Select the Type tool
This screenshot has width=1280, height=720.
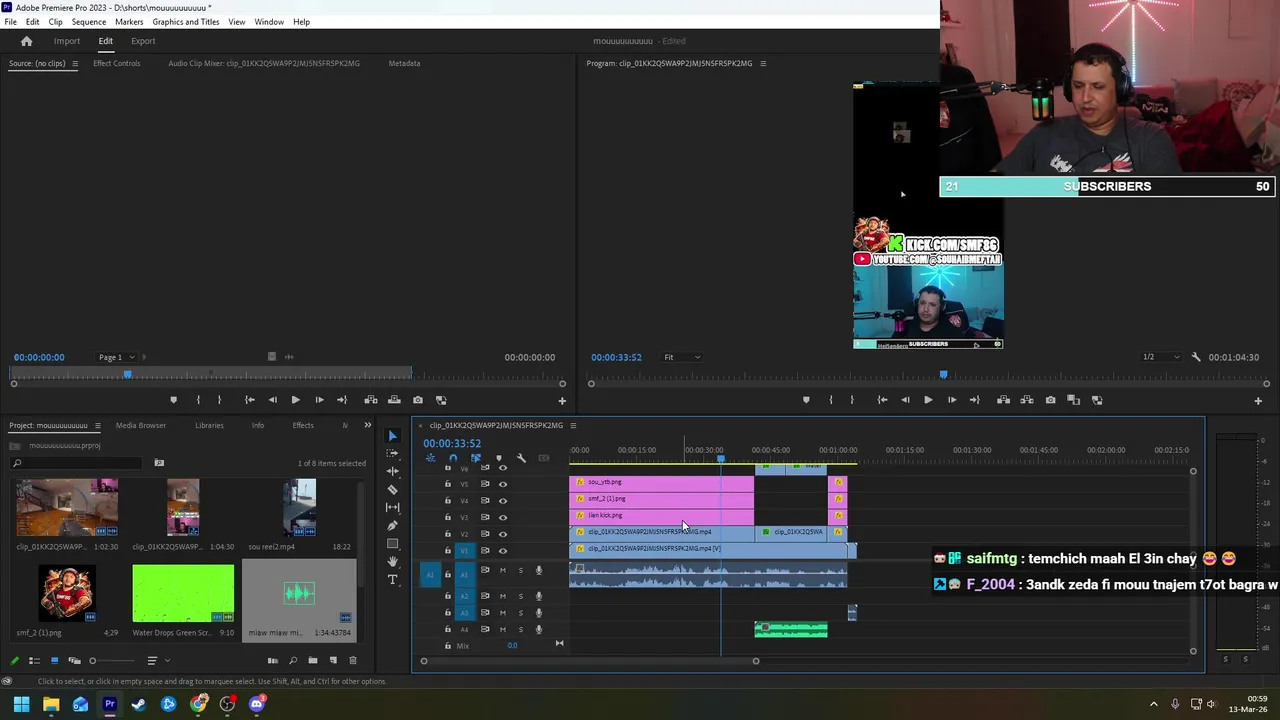(x=392, y=579)
